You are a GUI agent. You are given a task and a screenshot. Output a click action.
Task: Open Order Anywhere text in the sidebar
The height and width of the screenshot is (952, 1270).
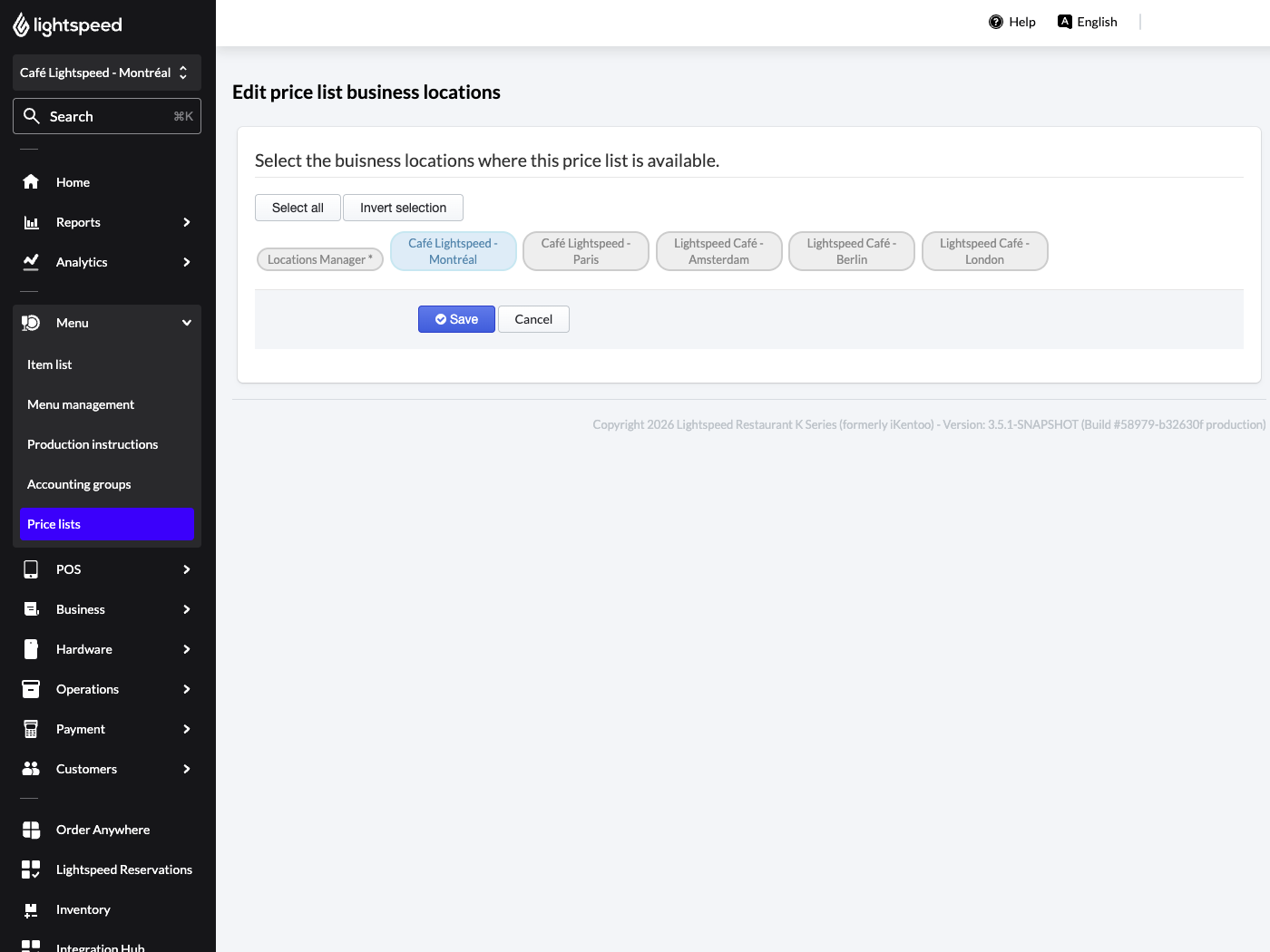[103, 830]
